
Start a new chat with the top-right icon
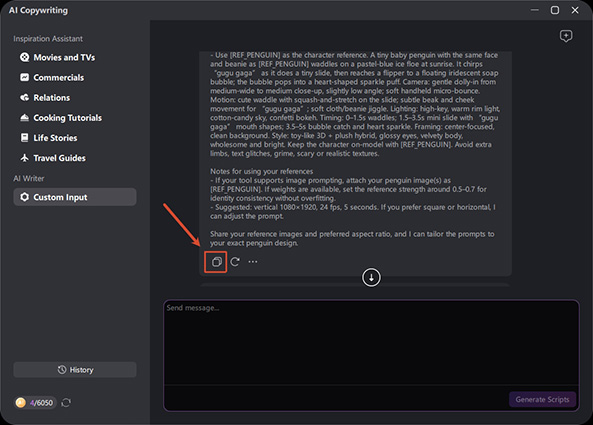tap(566, 36)
